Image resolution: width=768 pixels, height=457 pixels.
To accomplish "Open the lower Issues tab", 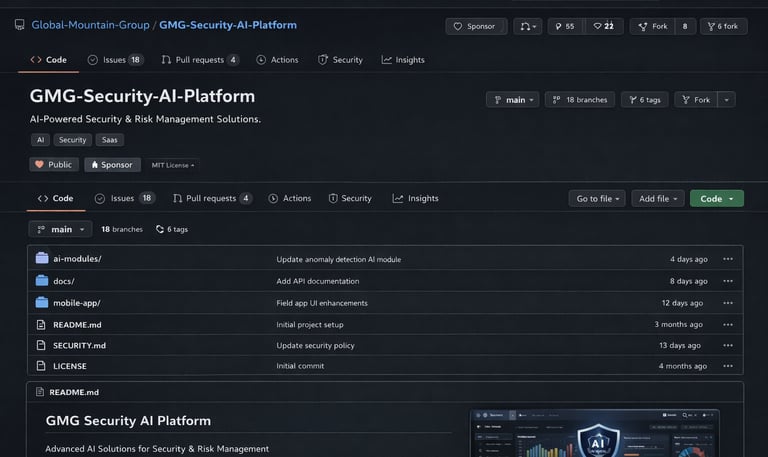I will (125, 198).
